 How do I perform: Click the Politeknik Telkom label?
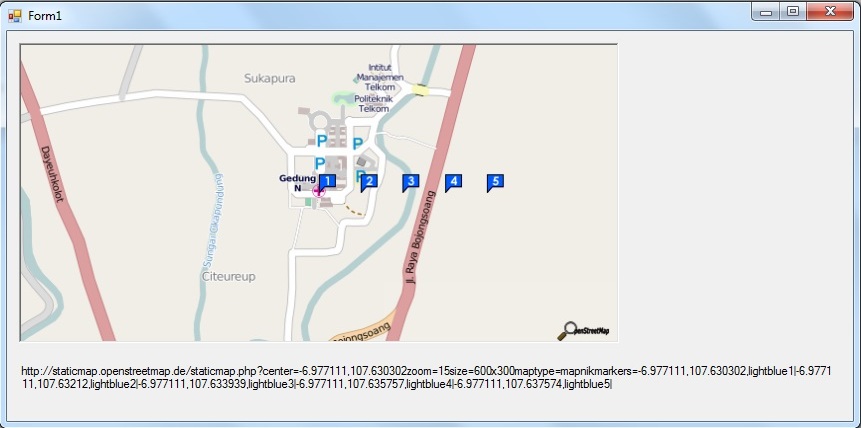point(374,104)
